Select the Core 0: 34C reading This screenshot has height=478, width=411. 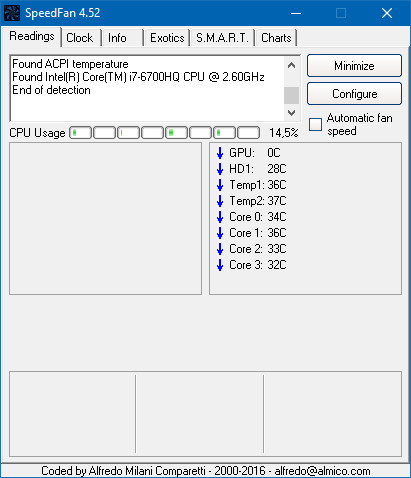coord(257,217)
